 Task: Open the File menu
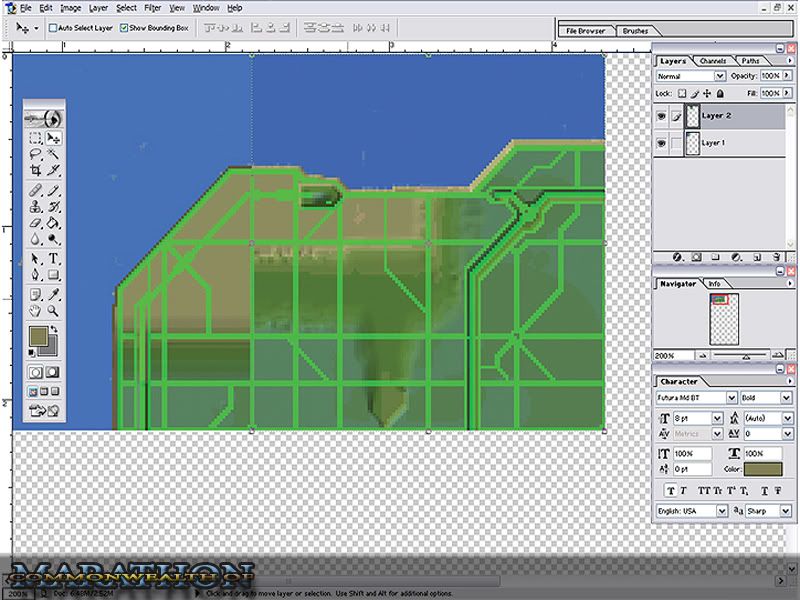pyautogui.click(x=26, y=8)
